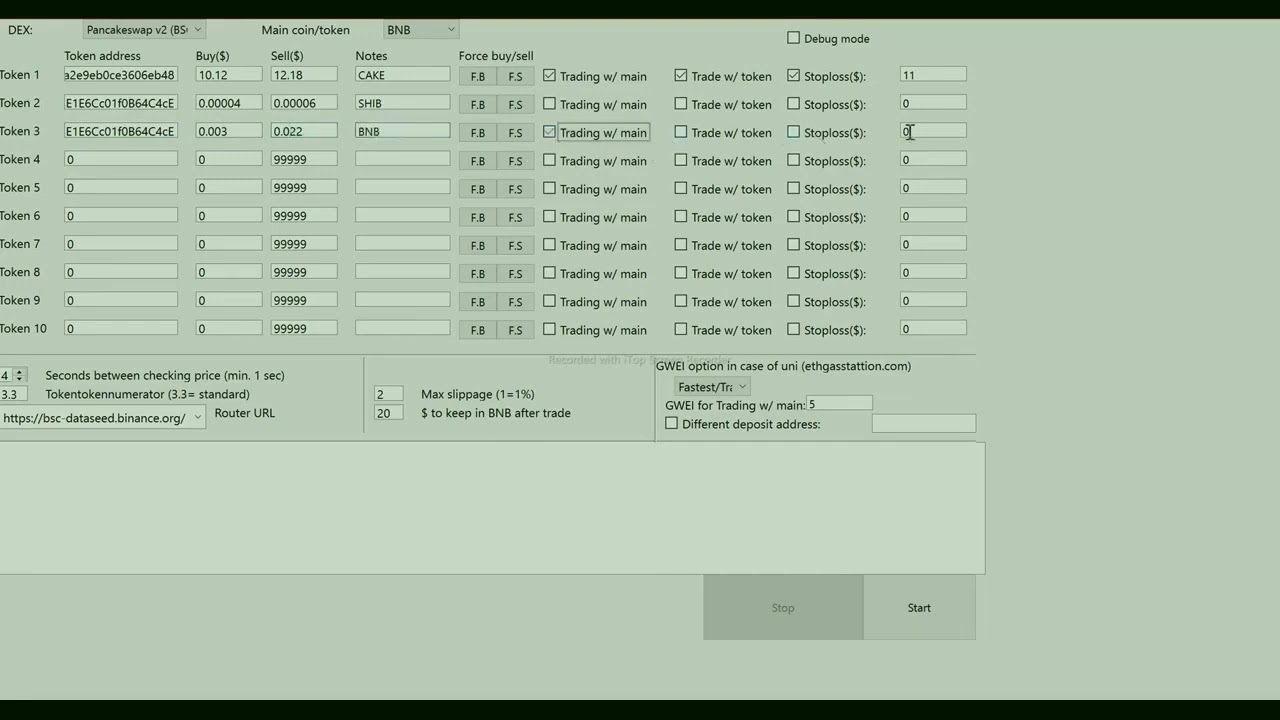The height and width of the screenshot is (720, 1280).
Task: Click F.S force sell for Token 3
Action: click(515, 132)
